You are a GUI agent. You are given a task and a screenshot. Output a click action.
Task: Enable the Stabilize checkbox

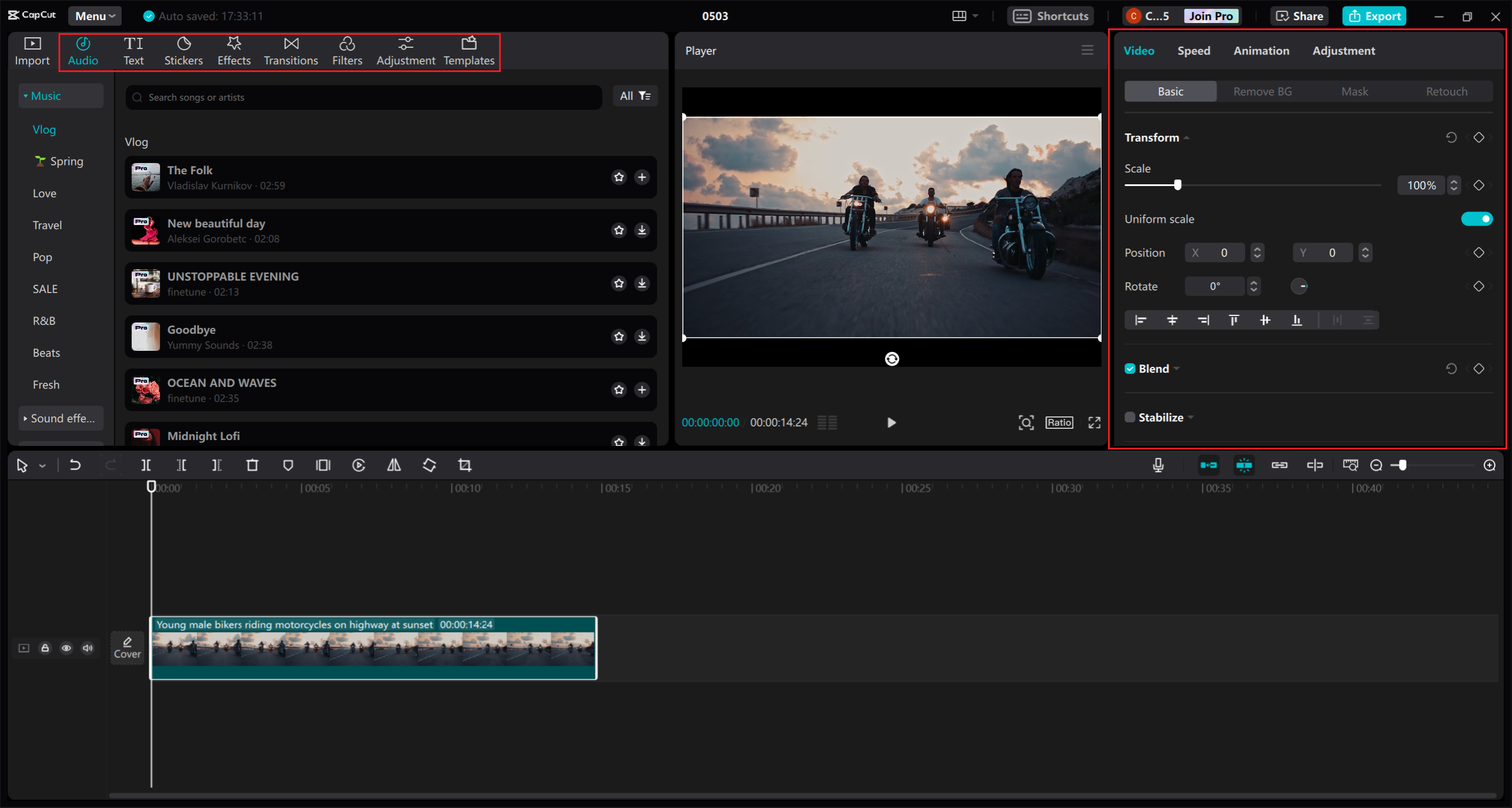[x=1129, y=416]
